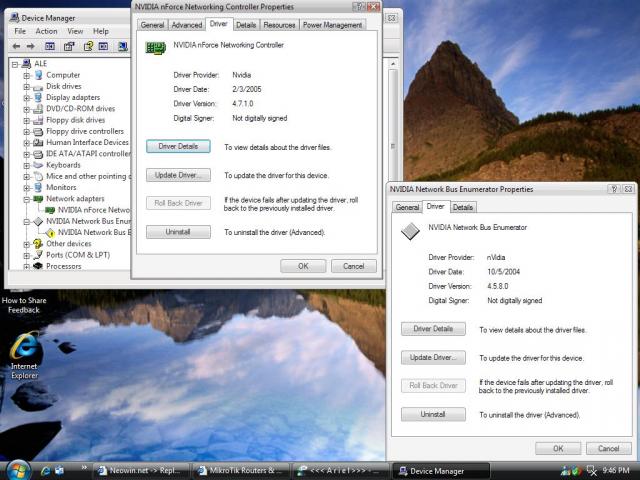Open the File menu in Device Manager
The image size is (640, 480).
[20, 31]
